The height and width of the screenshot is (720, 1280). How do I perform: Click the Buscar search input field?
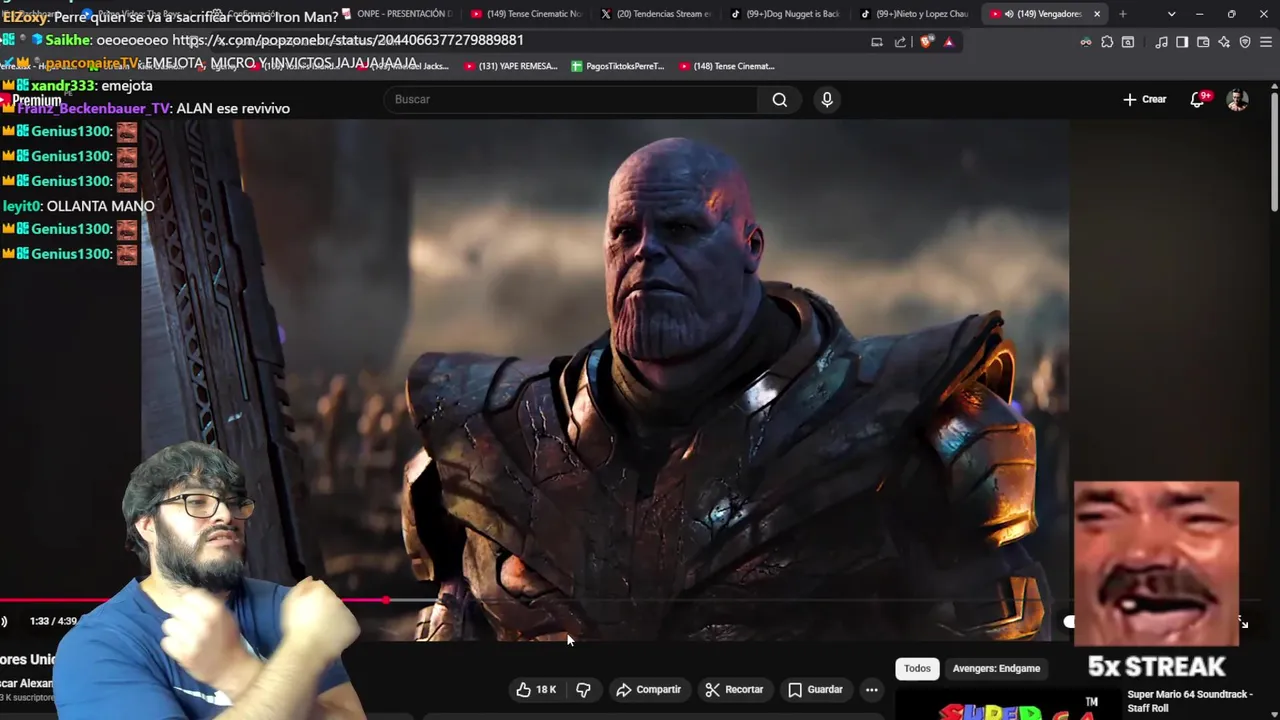[570, 99]
